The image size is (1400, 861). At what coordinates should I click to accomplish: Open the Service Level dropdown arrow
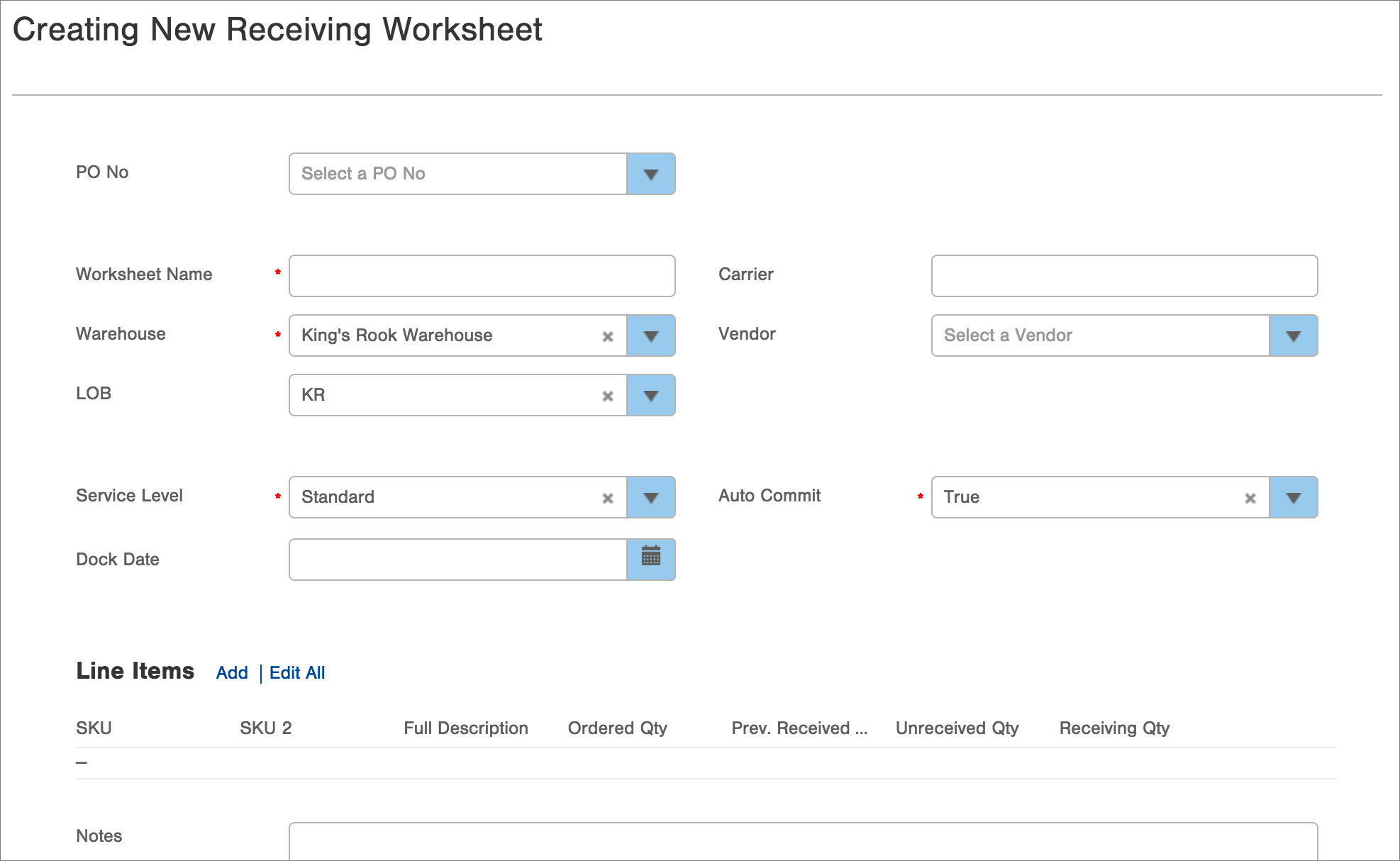[x=650, y=497]
